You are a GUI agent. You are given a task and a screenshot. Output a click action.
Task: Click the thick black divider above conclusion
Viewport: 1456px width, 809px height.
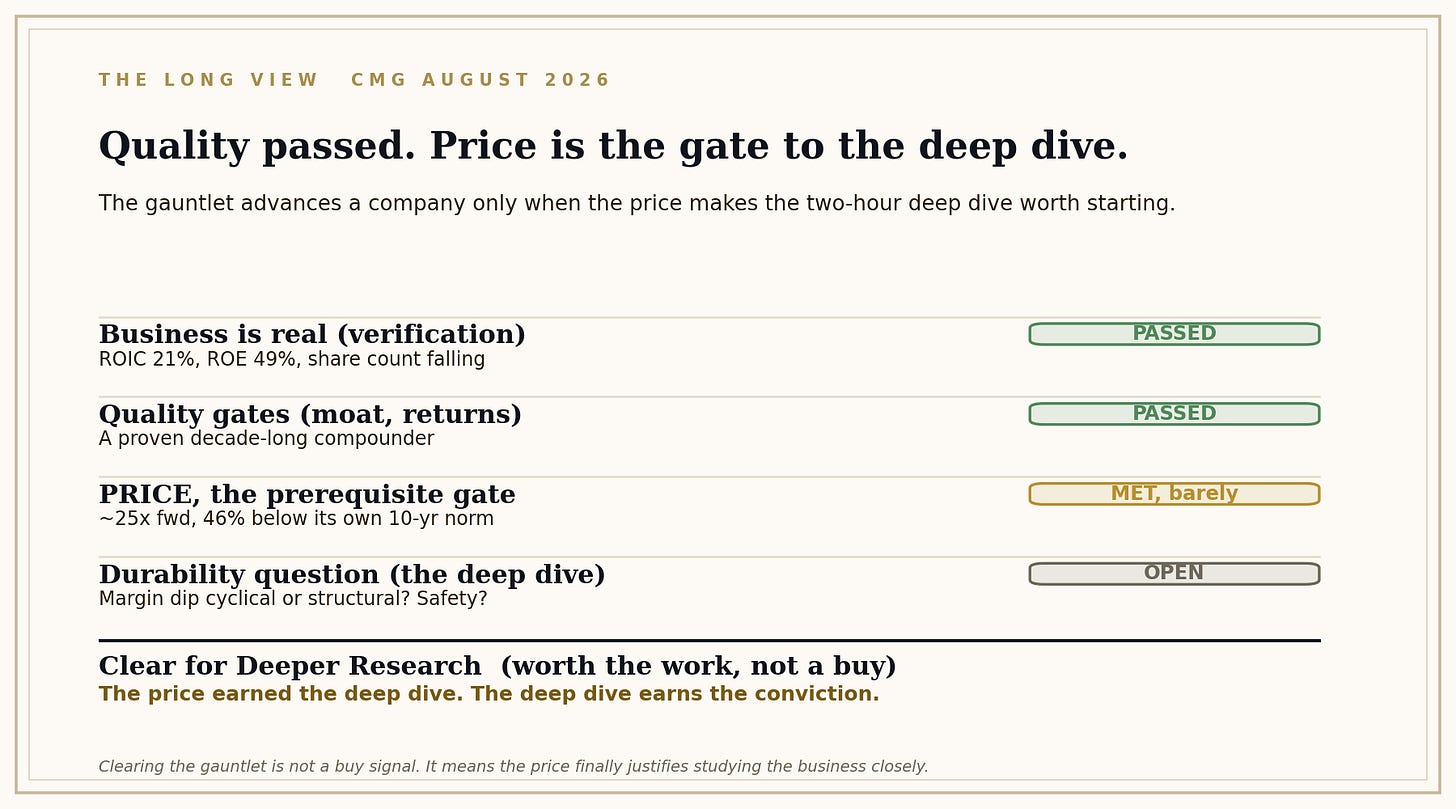click(709, 640)
